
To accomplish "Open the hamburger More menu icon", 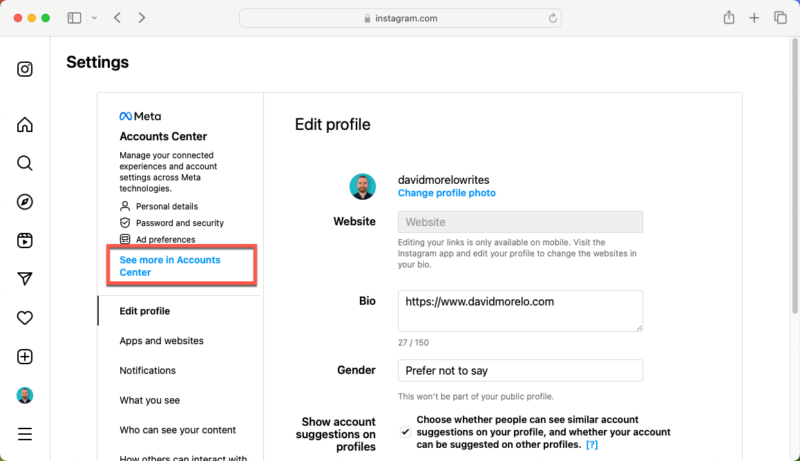I will click(24, 434).
